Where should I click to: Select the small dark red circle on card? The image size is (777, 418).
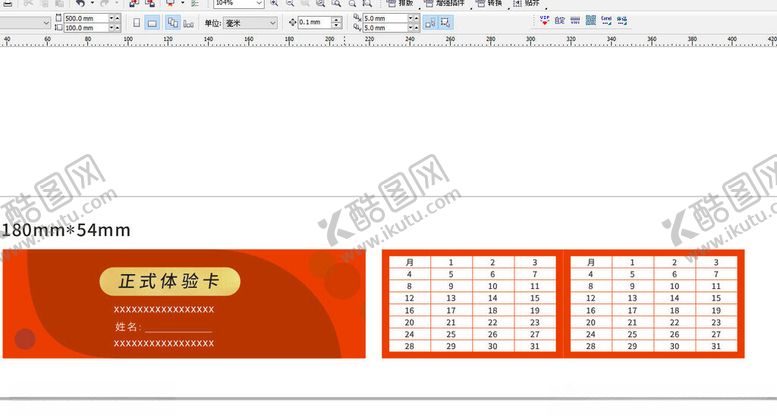tap(25, 339)
